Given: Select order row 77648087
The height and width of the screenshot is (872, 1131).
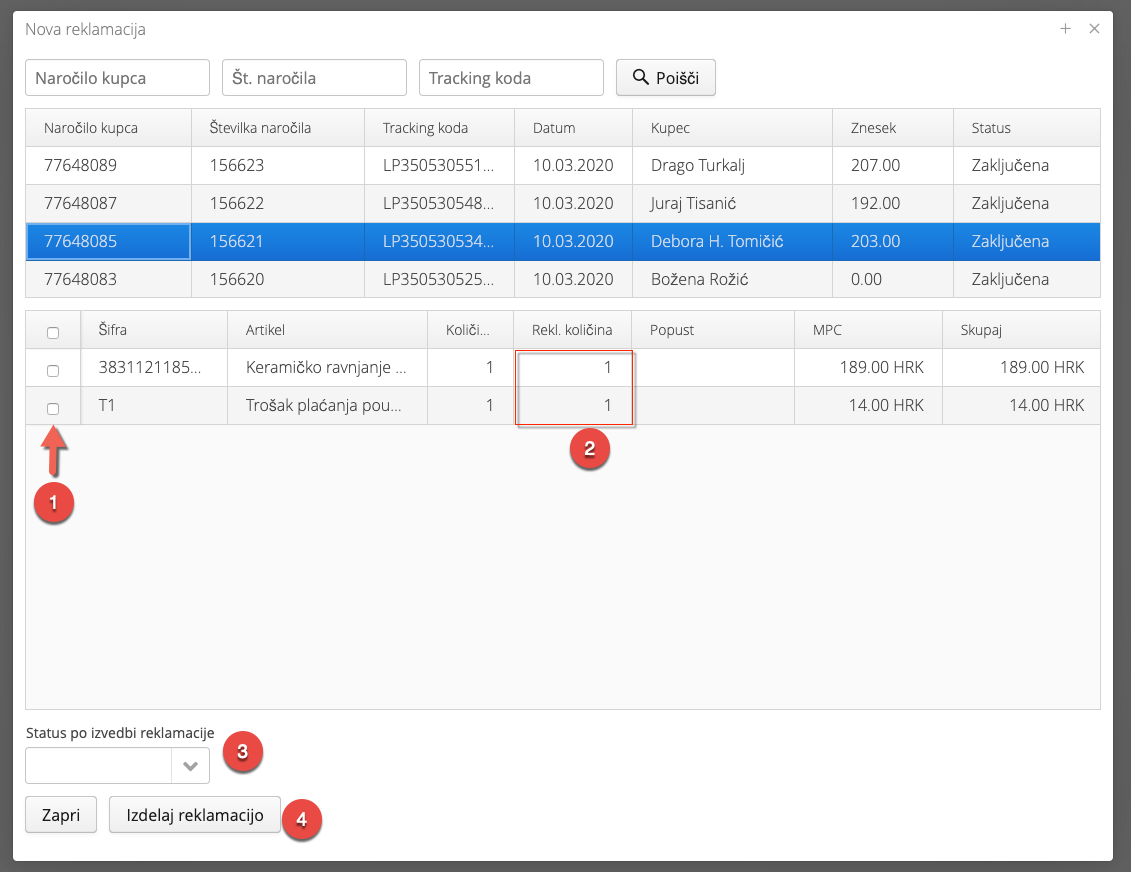Looking at the screenshot, I should 563,203.
